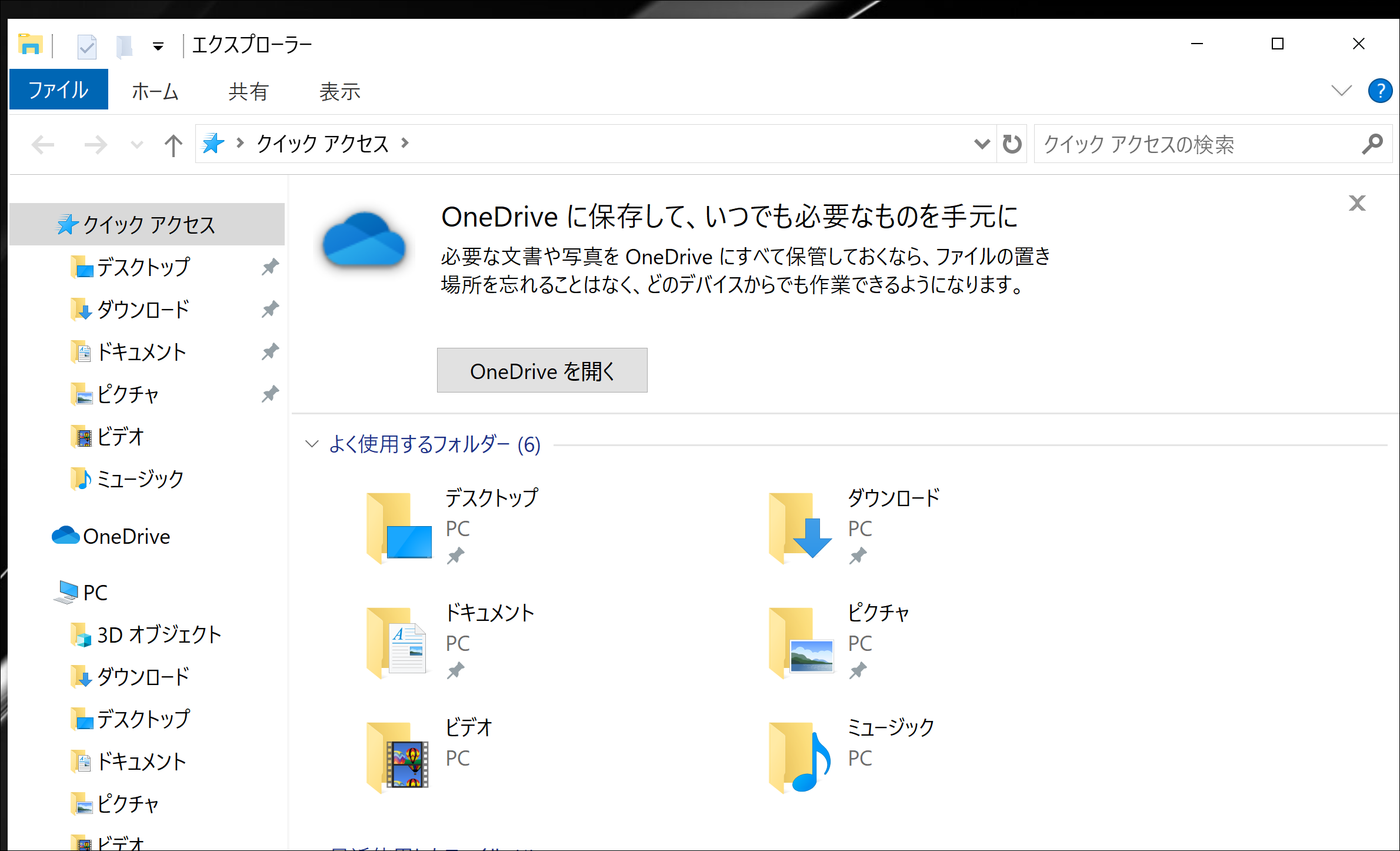
Task: Select ミュージック in the sidebar
Action: tap(140, 479)
